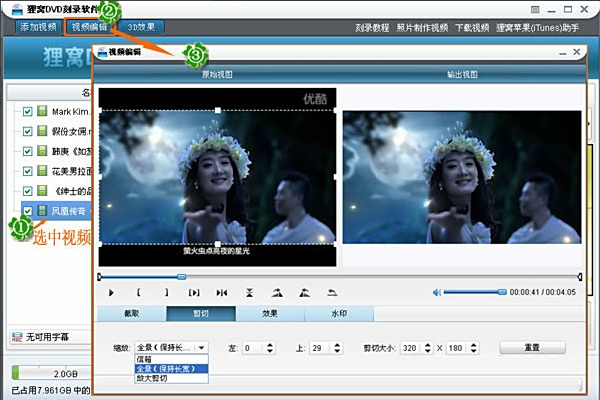
Task: Choose 全景(保持长宽) option in list
Action: click(171, 369)
